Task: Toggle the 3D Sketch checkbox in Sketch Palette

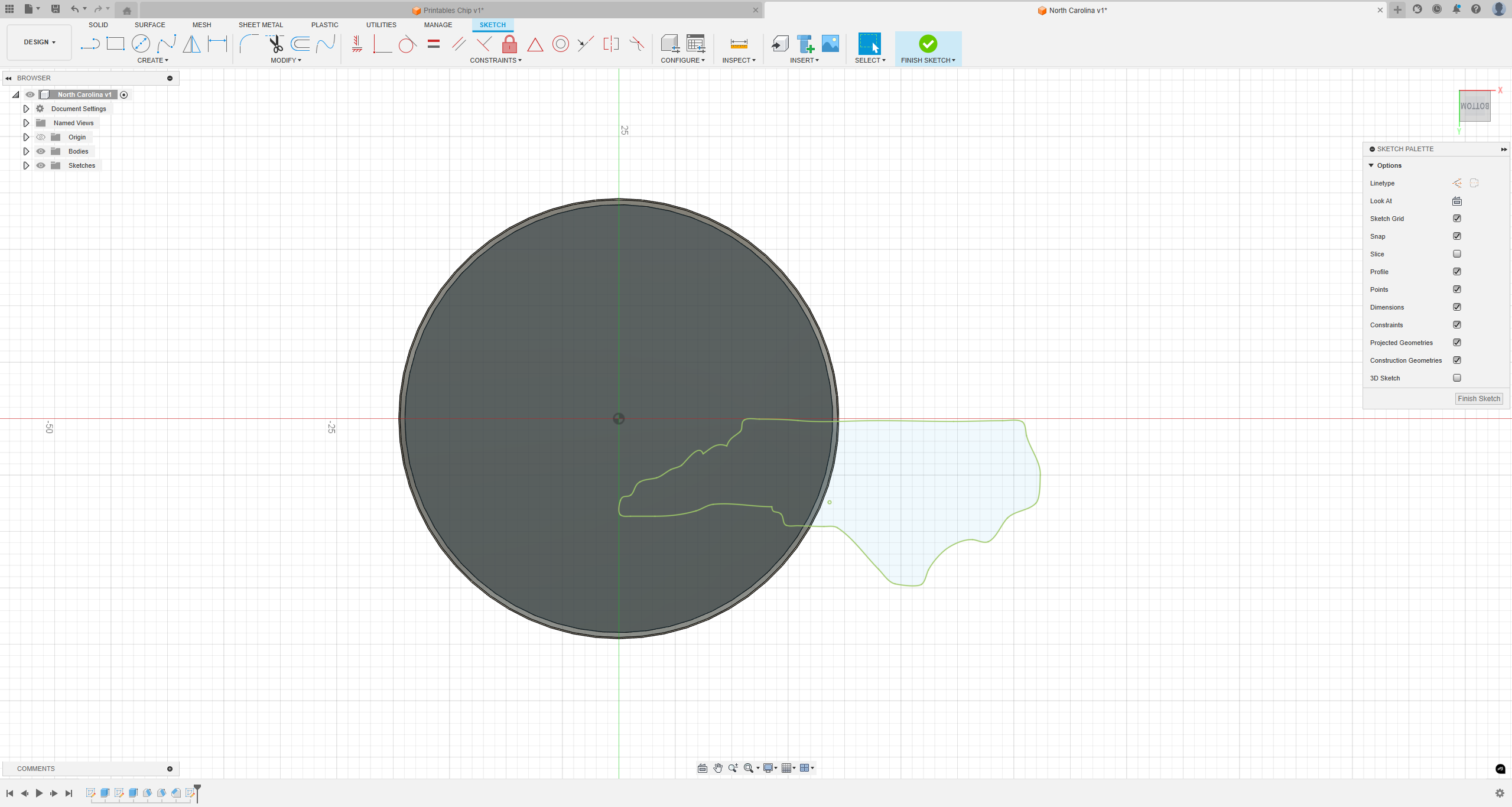Action: point(1457,378)
